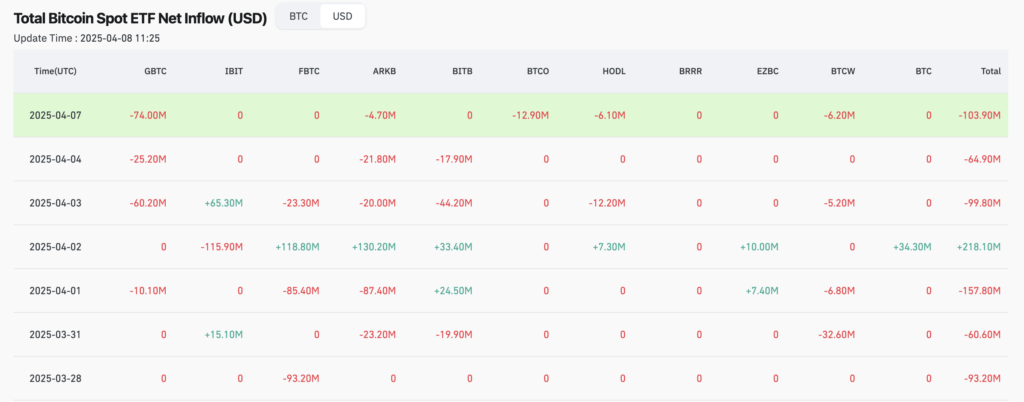Click the Update Time 2025-04-08 11:25 text

click(87, 39)
